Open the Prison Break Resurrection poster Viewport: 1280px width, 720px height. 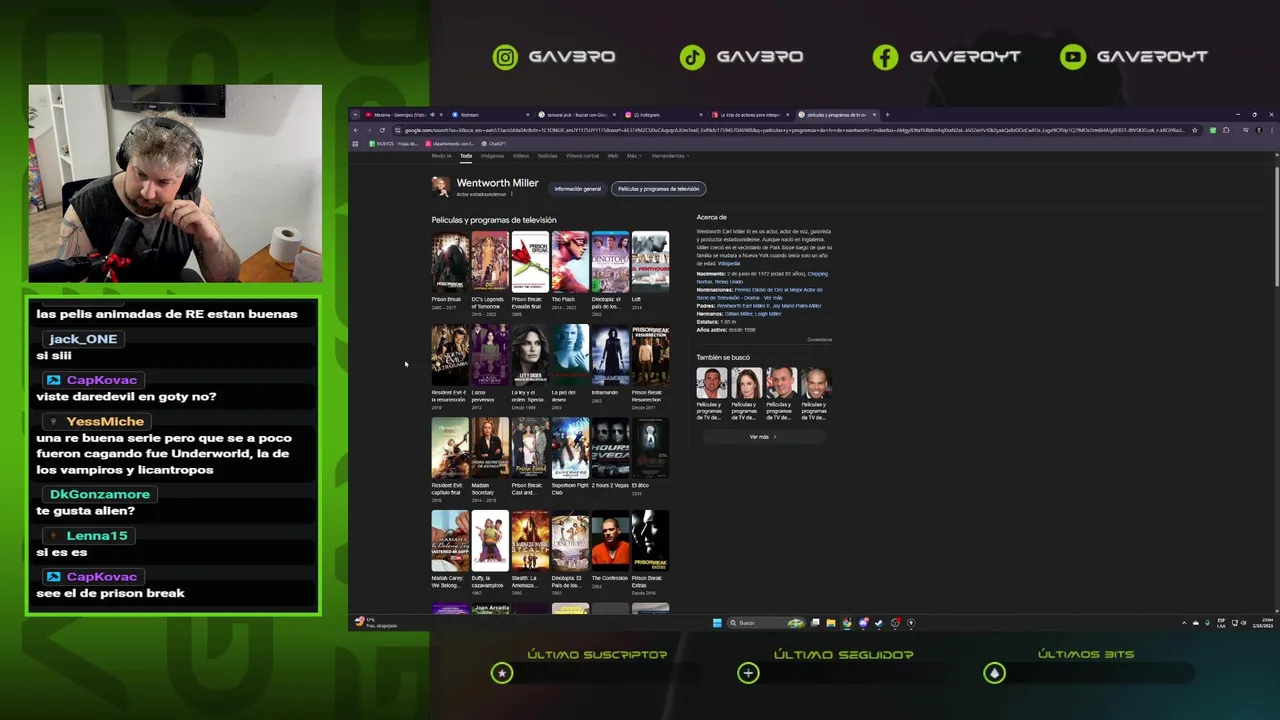[650, 355]
